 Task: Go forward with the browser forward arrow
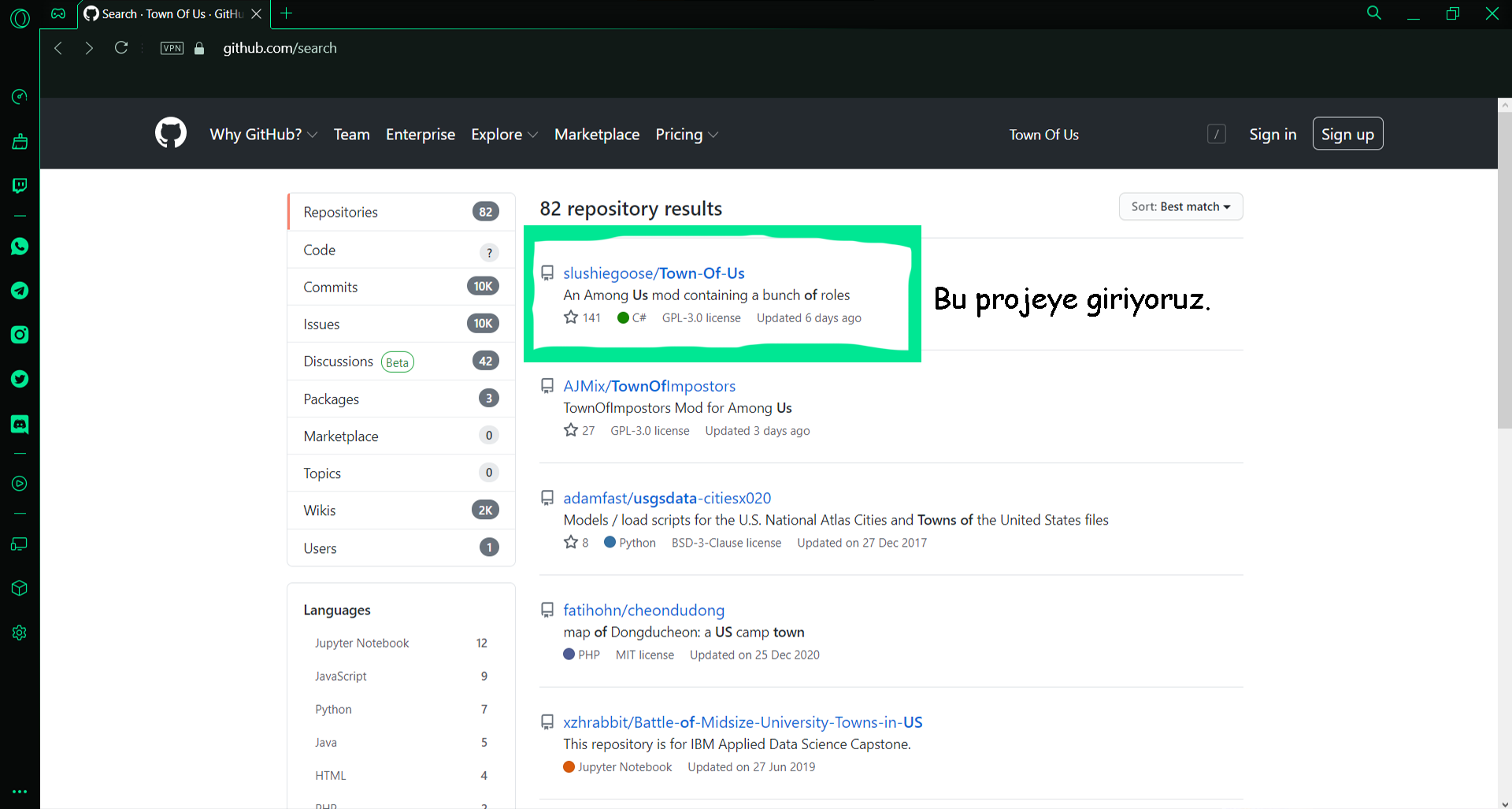coord(89,48)
